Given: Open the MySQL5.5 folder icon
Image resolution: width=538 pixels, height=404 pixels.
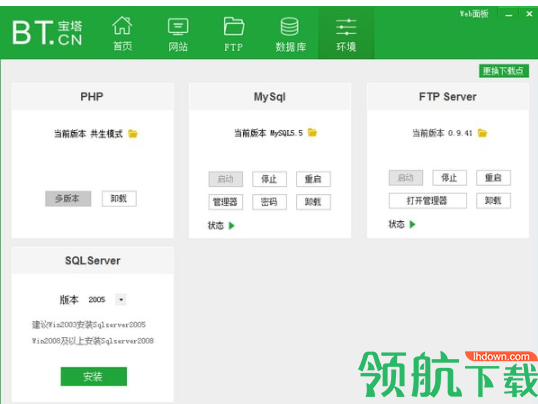Looking at the screenshot, I should click(312, 132).
